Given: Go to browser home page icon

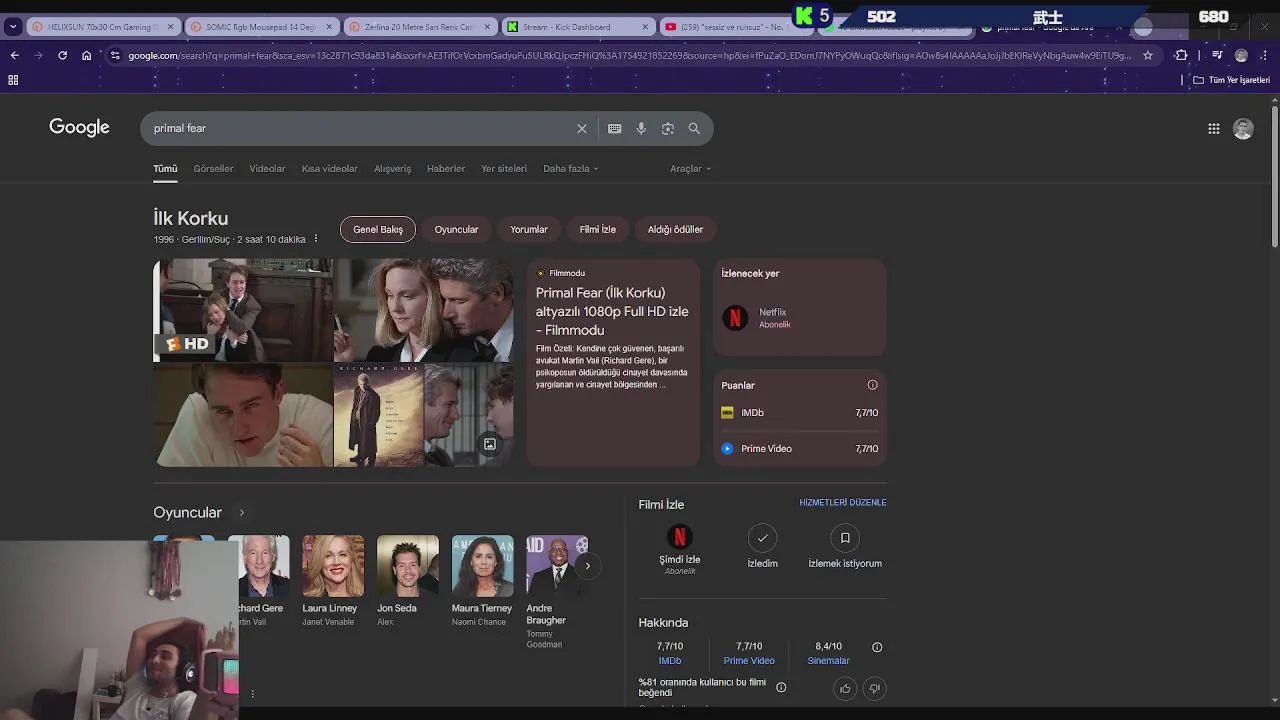Looking at the screenshot, I should coord(86,55).
